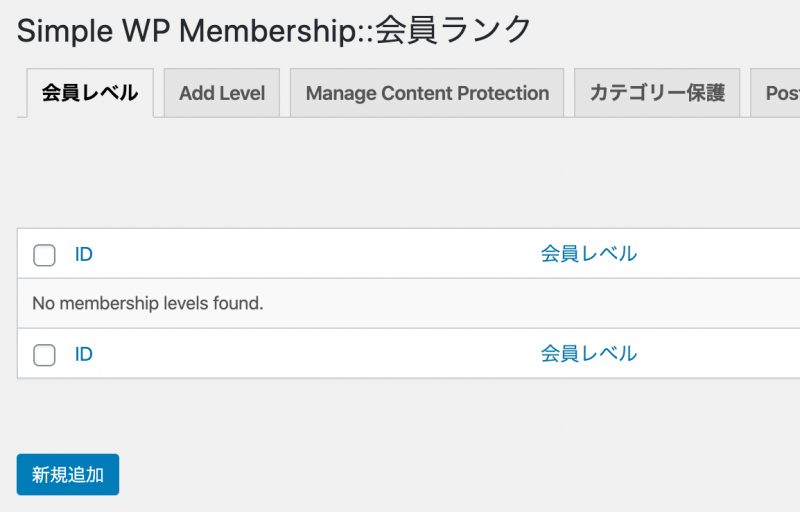This screenshot has height=512, width=800.
Task: Tick the select-all checkbox in table header
Action: tap(44, 255)
